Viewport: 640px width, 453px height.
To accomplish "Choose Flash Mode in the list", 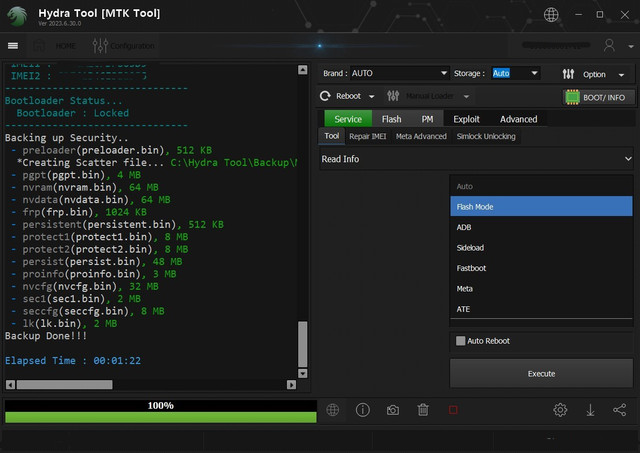I will coord(541,207).
